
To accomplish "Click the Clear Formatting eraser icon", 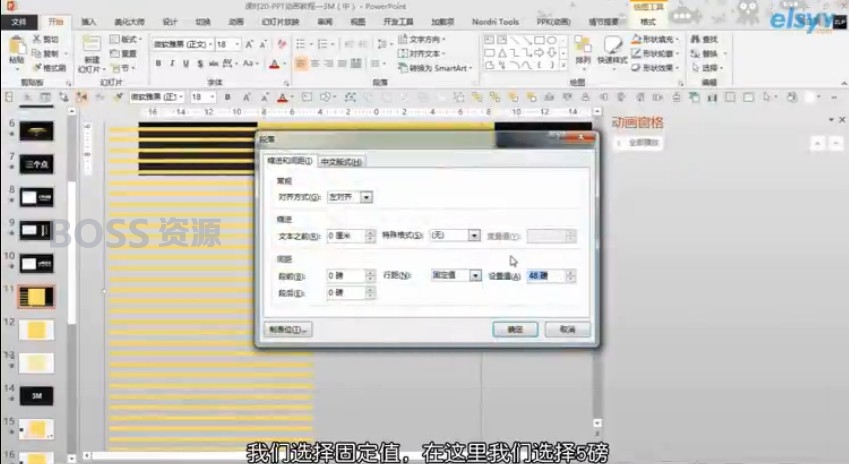I will tap(282, 44).
